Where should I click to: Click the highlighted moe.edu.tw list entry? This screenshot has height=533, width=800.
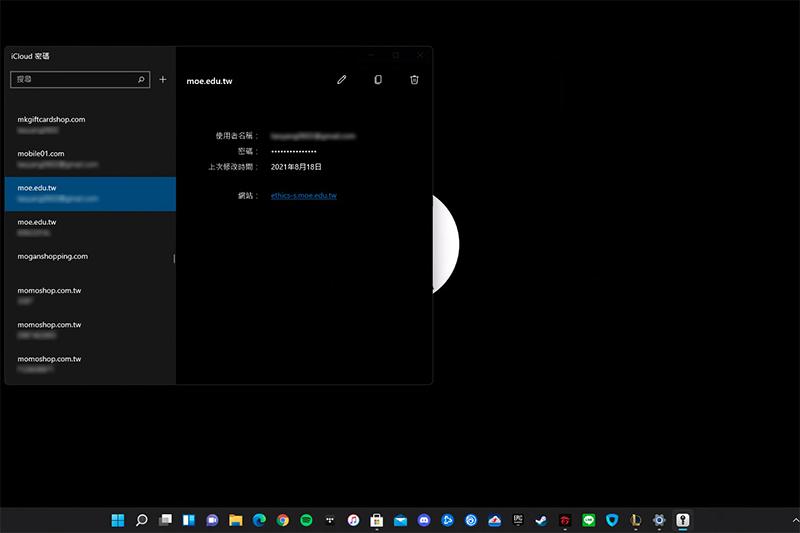(88, 193)
